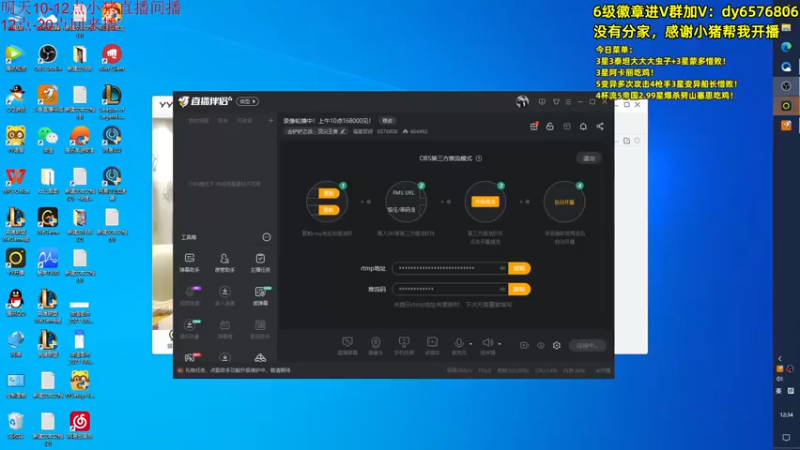Click the gift box icon with red badge
The height and width of the screenshot is (450, 800).
tap(534, 126)
